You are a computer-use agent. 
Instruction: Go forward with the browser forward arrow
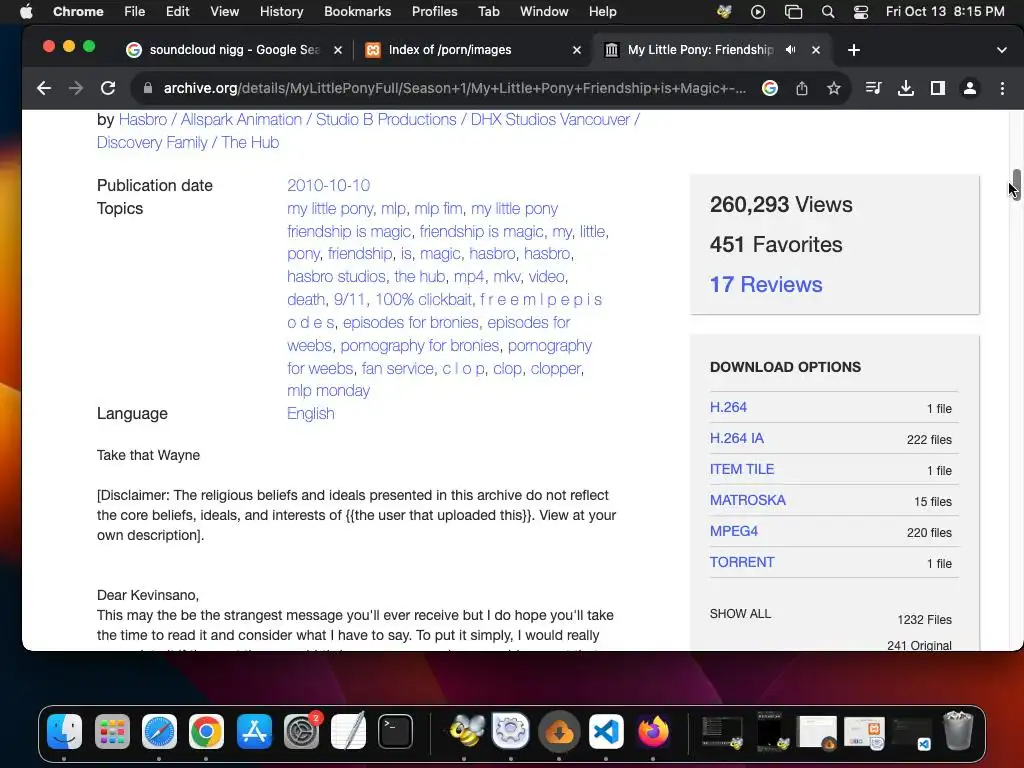[76, 88]
